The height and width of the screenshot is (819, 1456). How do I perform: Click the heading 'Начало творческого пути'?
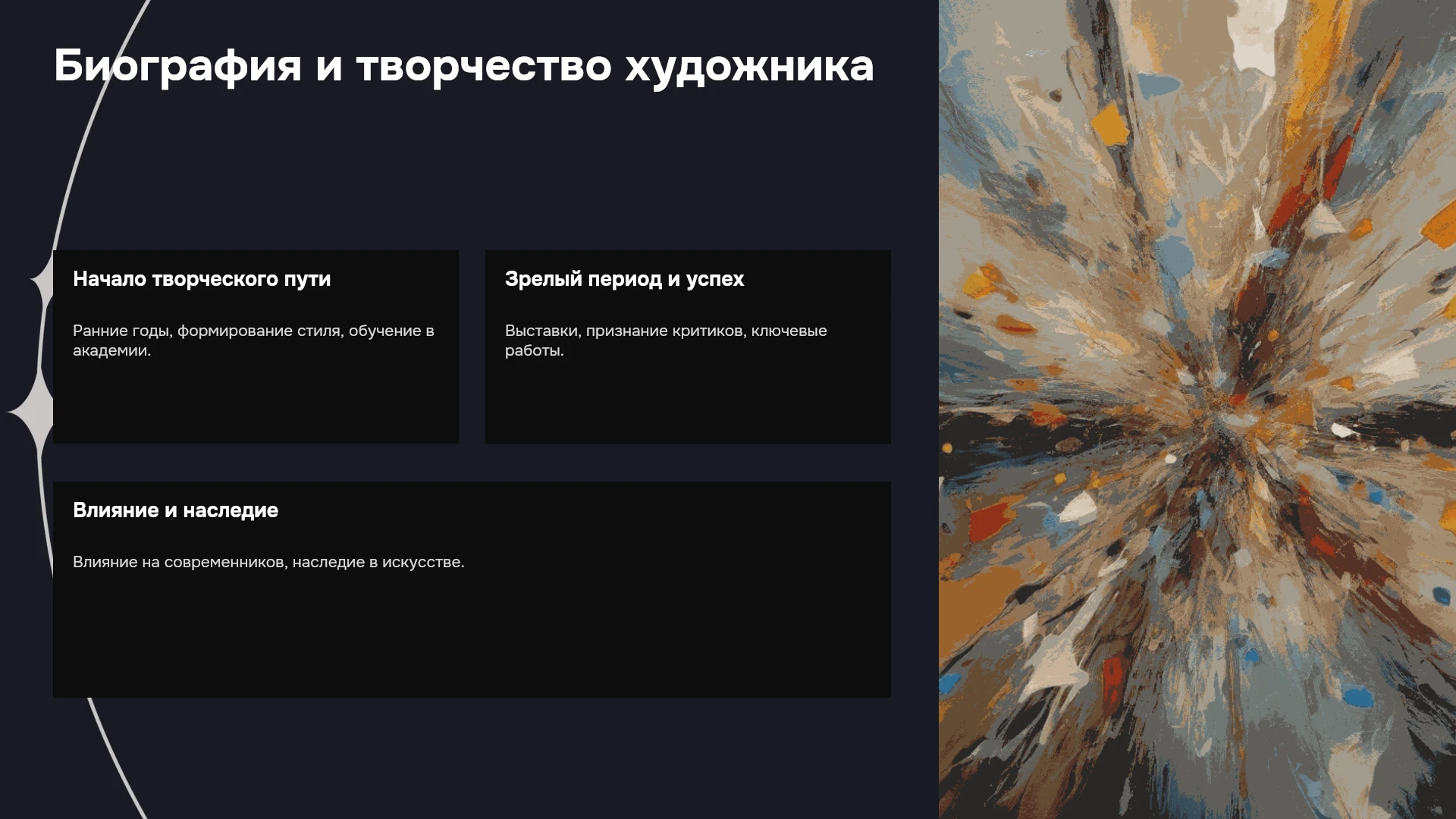pos(202,279)
